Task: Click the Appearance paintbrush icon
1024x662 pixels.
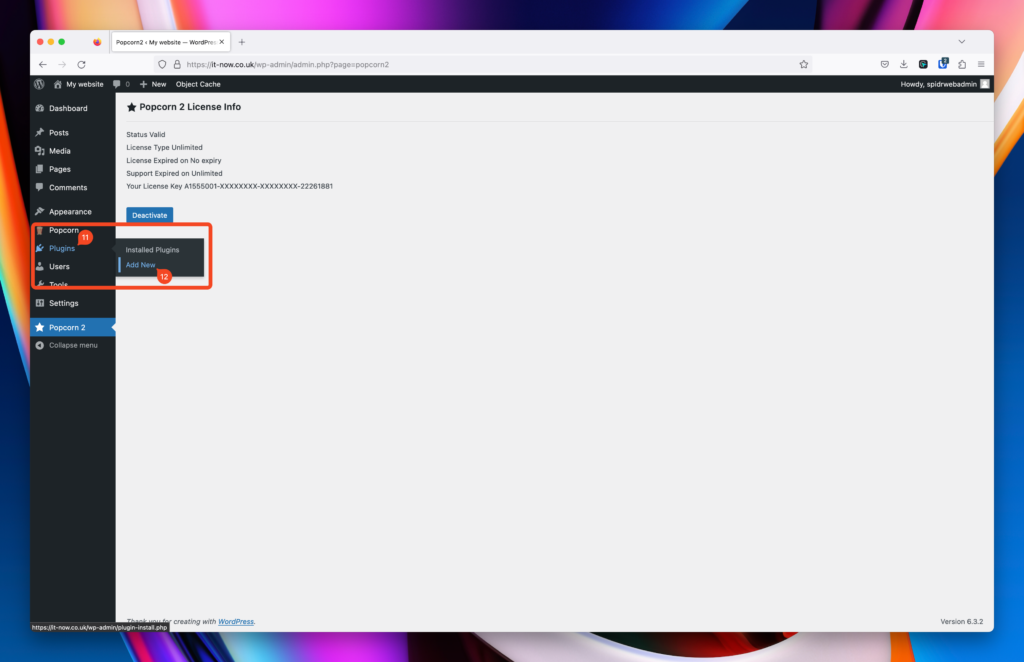Action: pyautogui.click(x=40, y=212)
